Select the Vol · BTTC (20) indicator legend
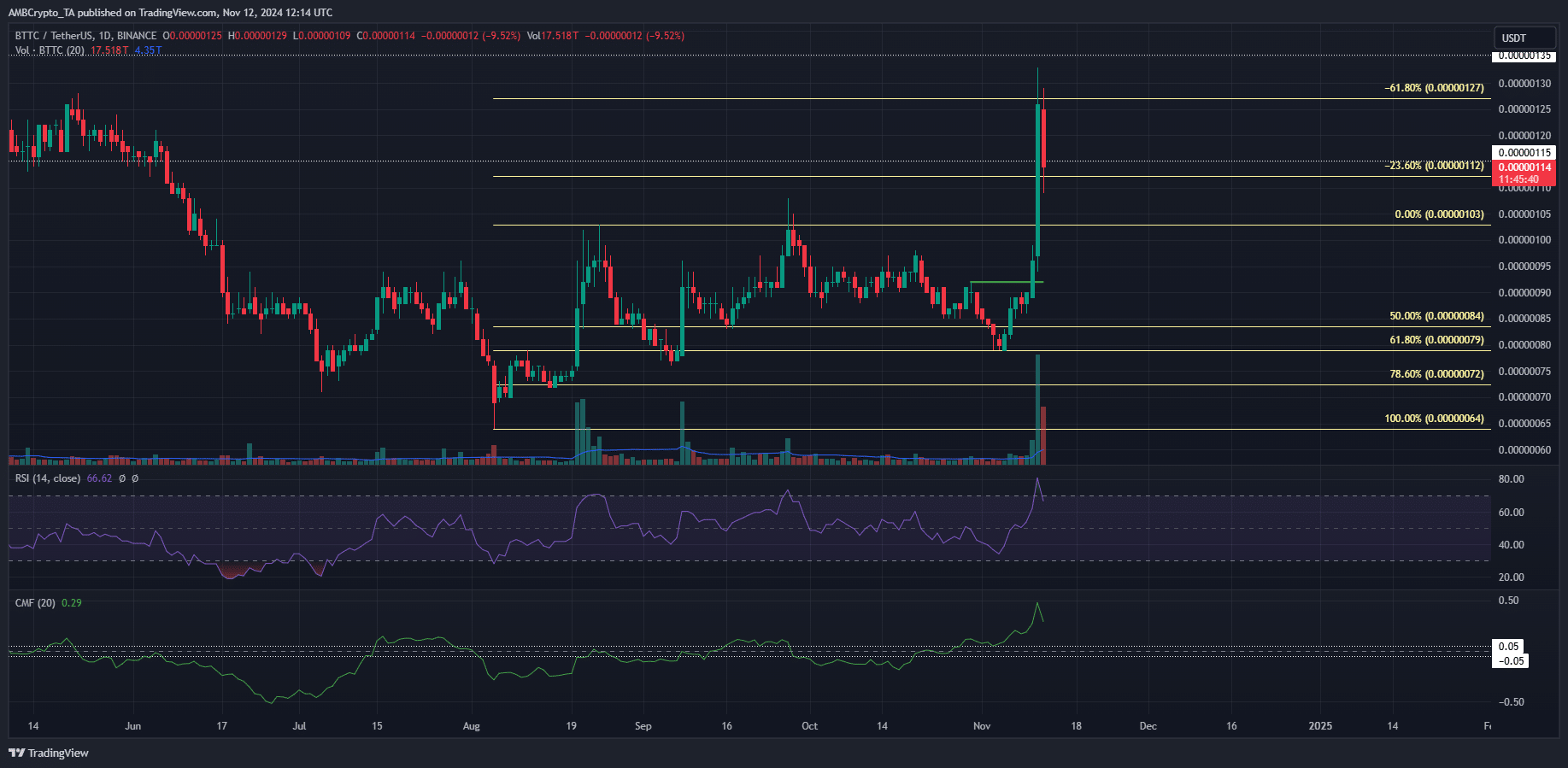The width and height of the screenshot is (1568, 768). [50, 50]
